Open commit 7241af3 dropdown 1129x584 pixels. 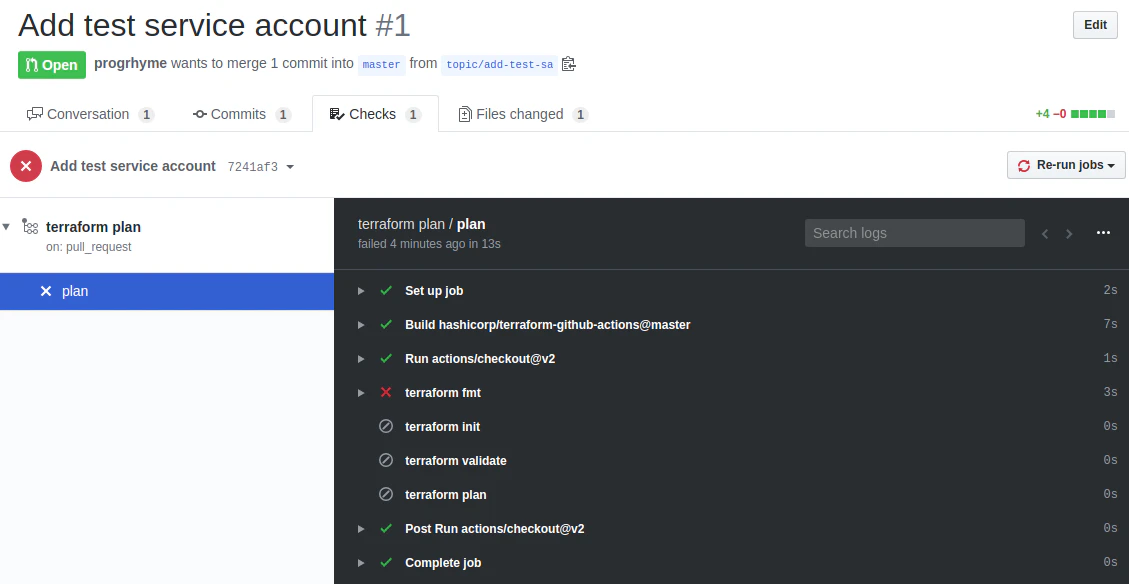[261, 167]
